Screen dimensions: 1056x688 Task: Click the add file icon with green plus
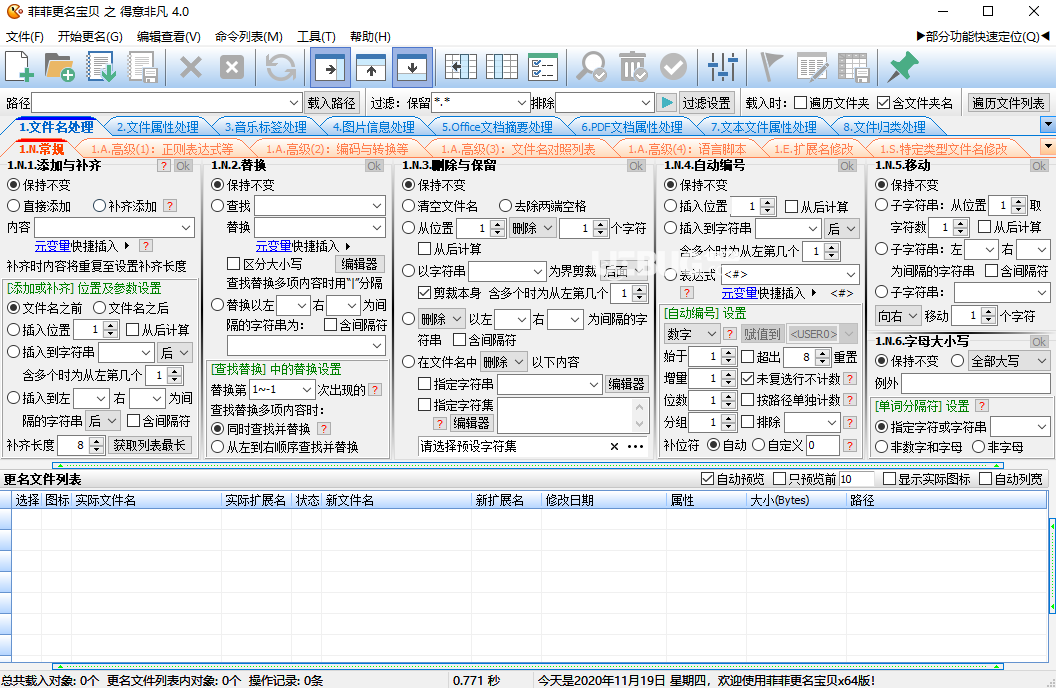20,67
